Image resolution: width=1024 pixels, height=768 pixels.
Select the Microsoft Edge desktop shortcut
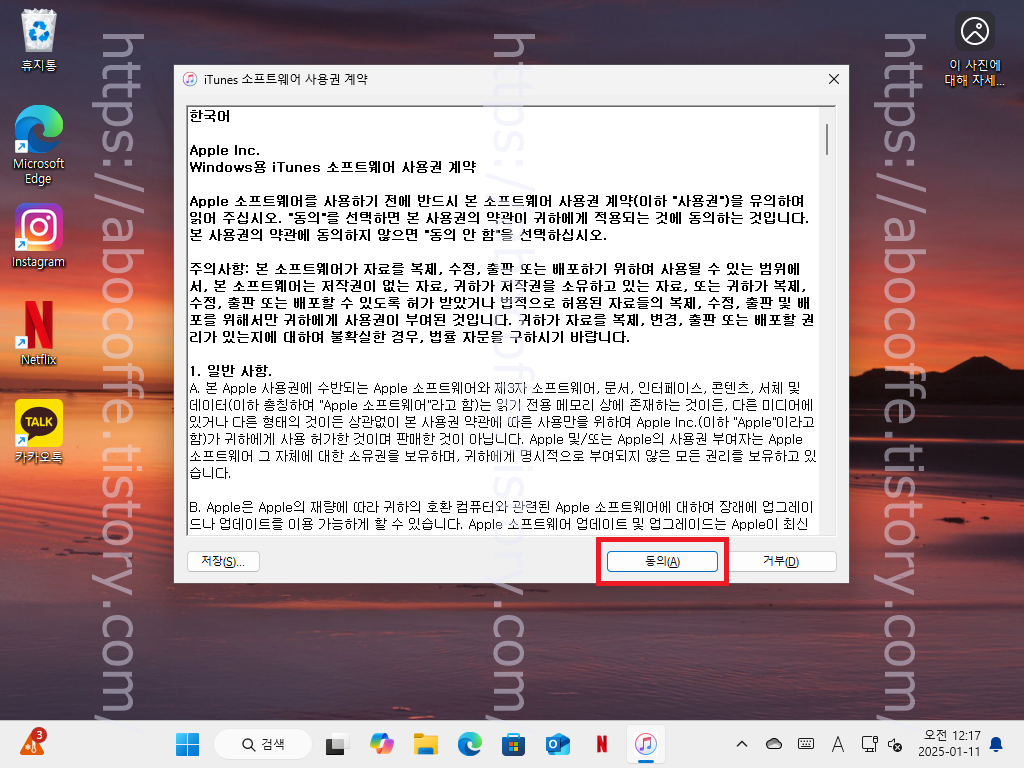pos(39,145)
